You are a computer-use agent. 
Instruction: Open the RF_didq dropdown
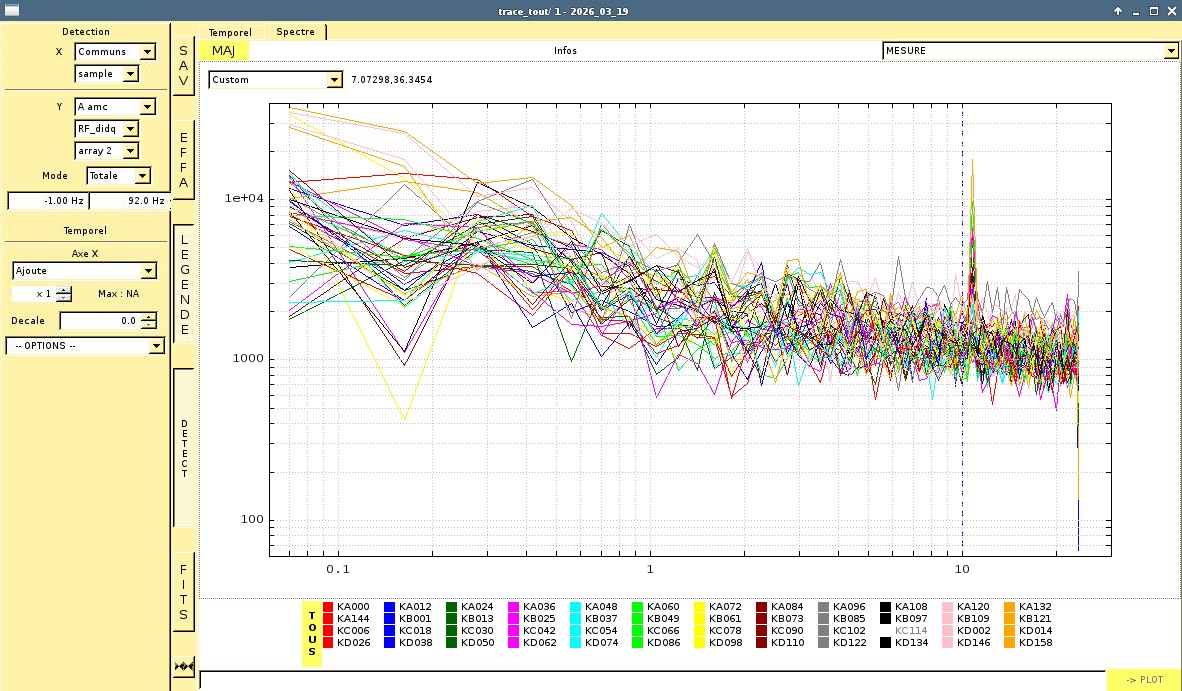pos(107,129)
